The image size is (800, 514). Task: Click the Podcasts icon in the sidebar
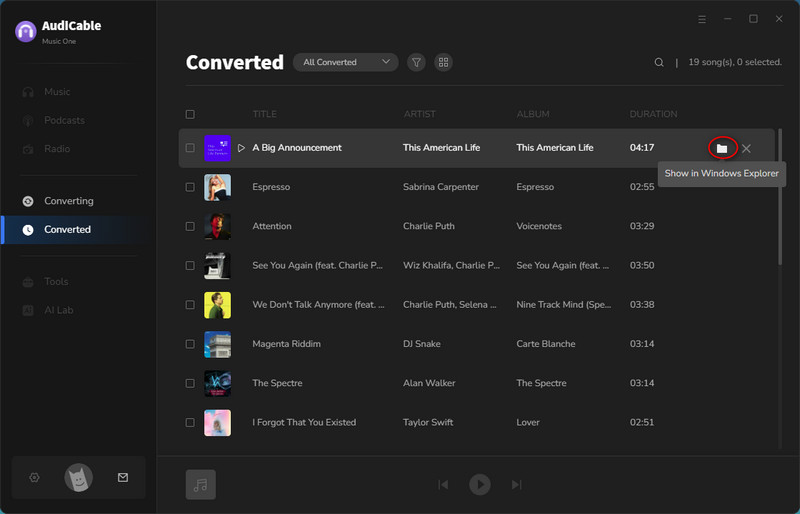point(28,120)
